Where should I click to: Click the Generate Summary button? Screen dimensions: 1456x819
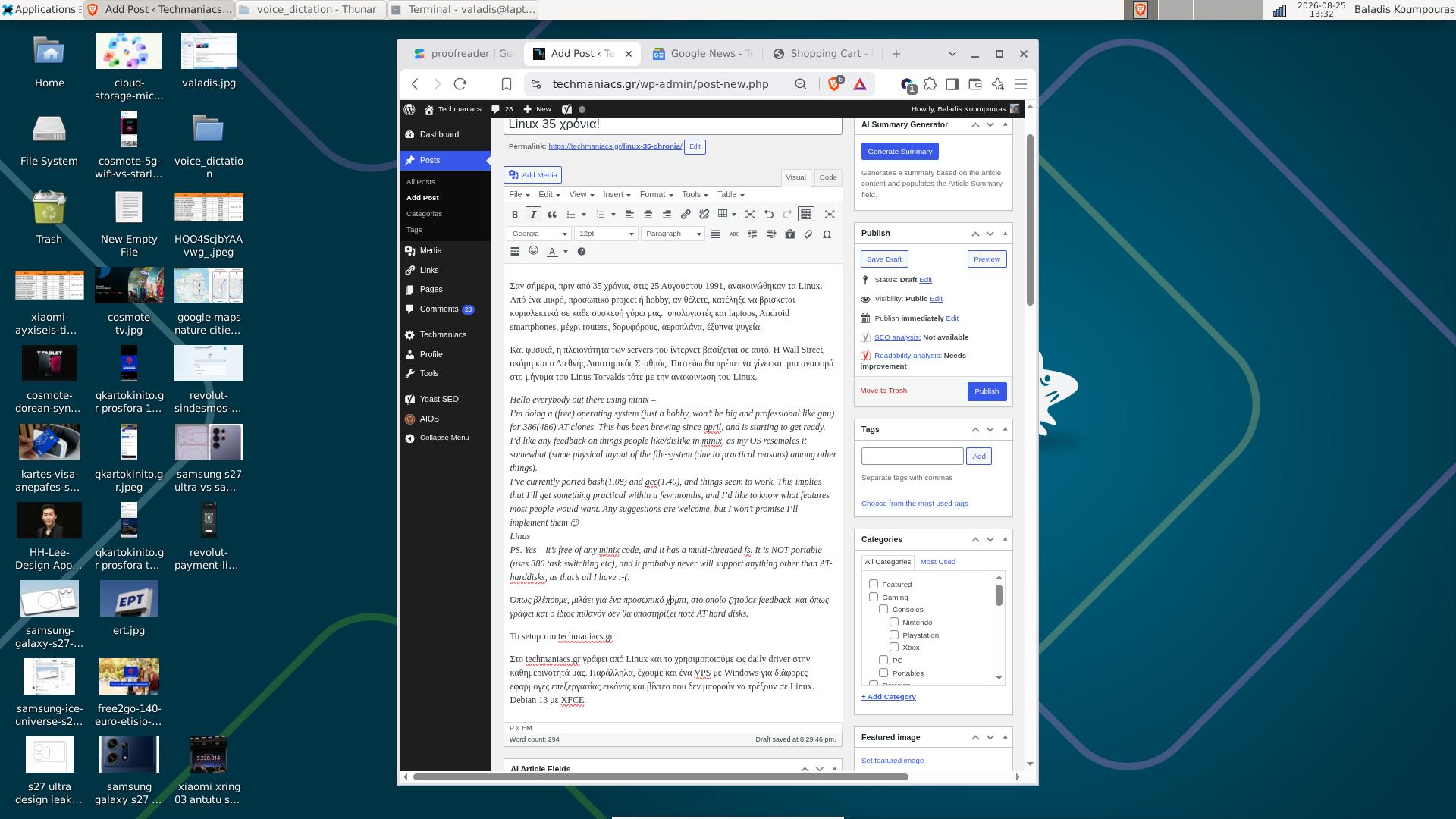pos(899,152)
